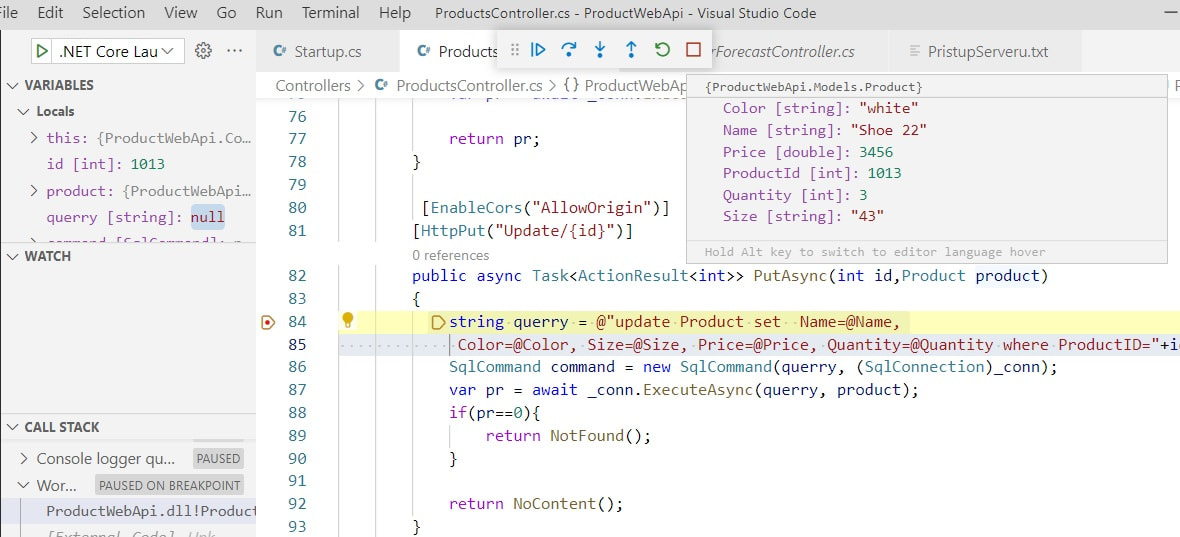Screen dimensions: 1180x537
Task: Click the Controllers breadcrumb
Action: [x=313, y=85]
